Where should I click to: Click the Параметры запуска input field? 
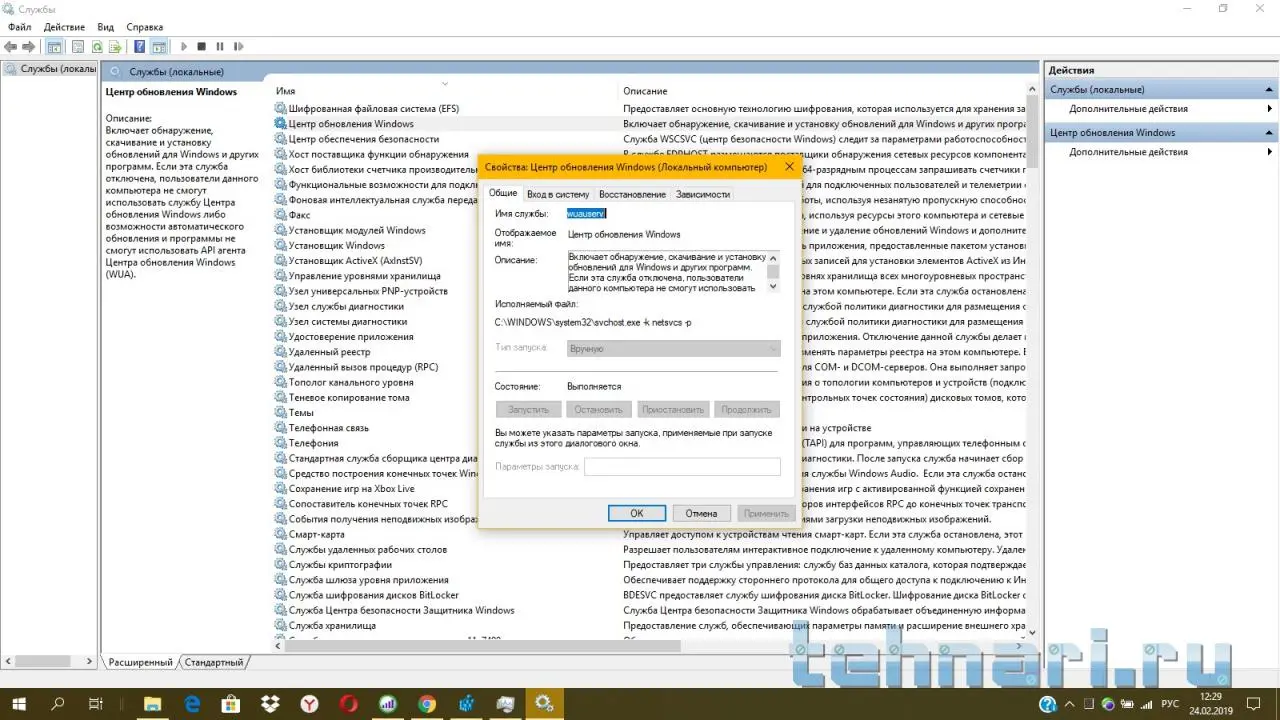[x=682, y=467]
